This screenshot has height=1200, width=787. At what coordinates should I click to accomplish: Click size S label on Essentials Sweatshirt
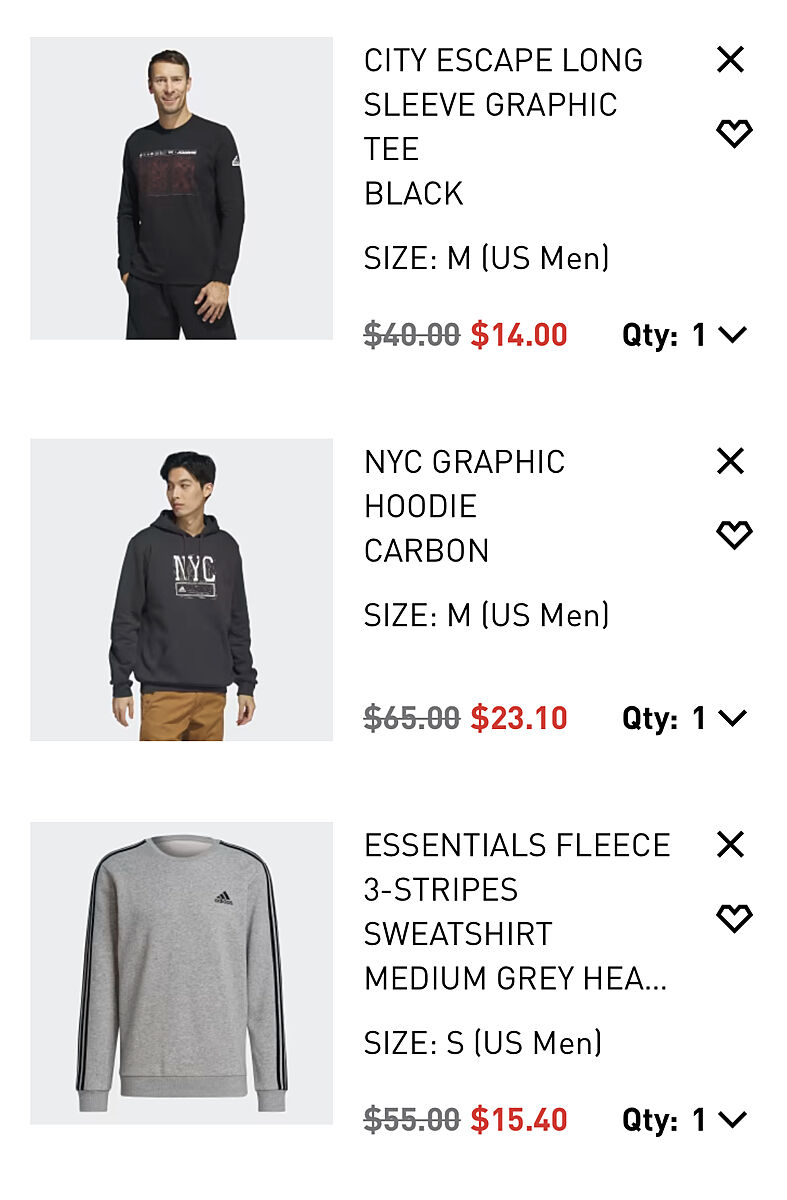pyautogui.click(x=482, y=1043)
